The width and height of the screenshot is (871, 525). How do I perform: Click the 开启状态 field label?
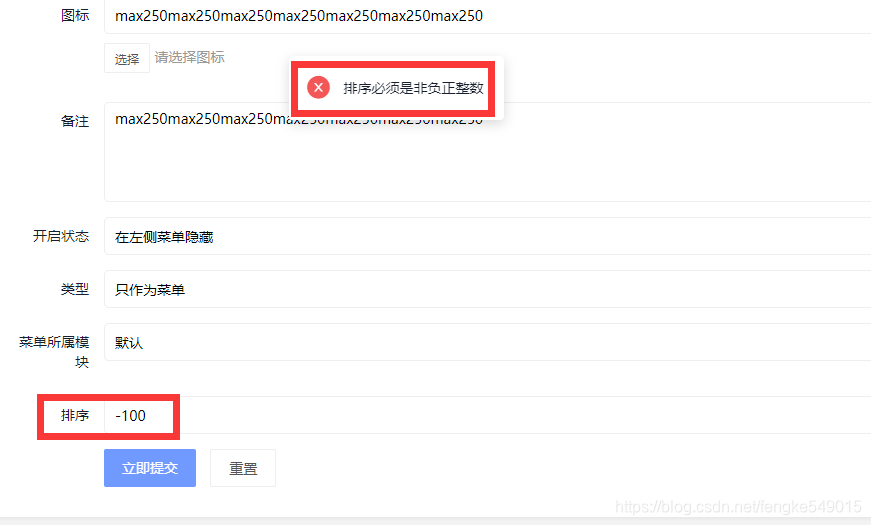coord(61,236)
